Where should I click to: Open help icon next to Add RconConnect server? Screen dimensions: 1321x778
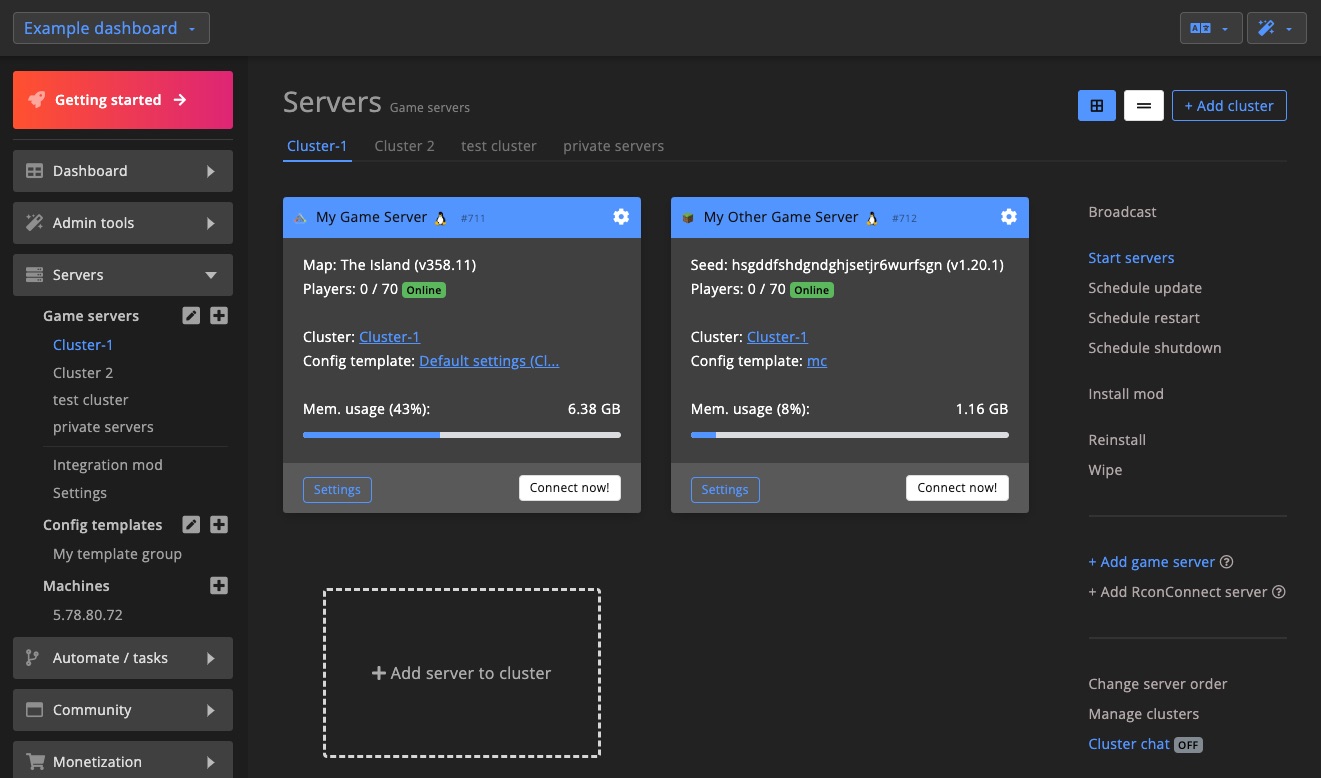tap(1278, 592)
